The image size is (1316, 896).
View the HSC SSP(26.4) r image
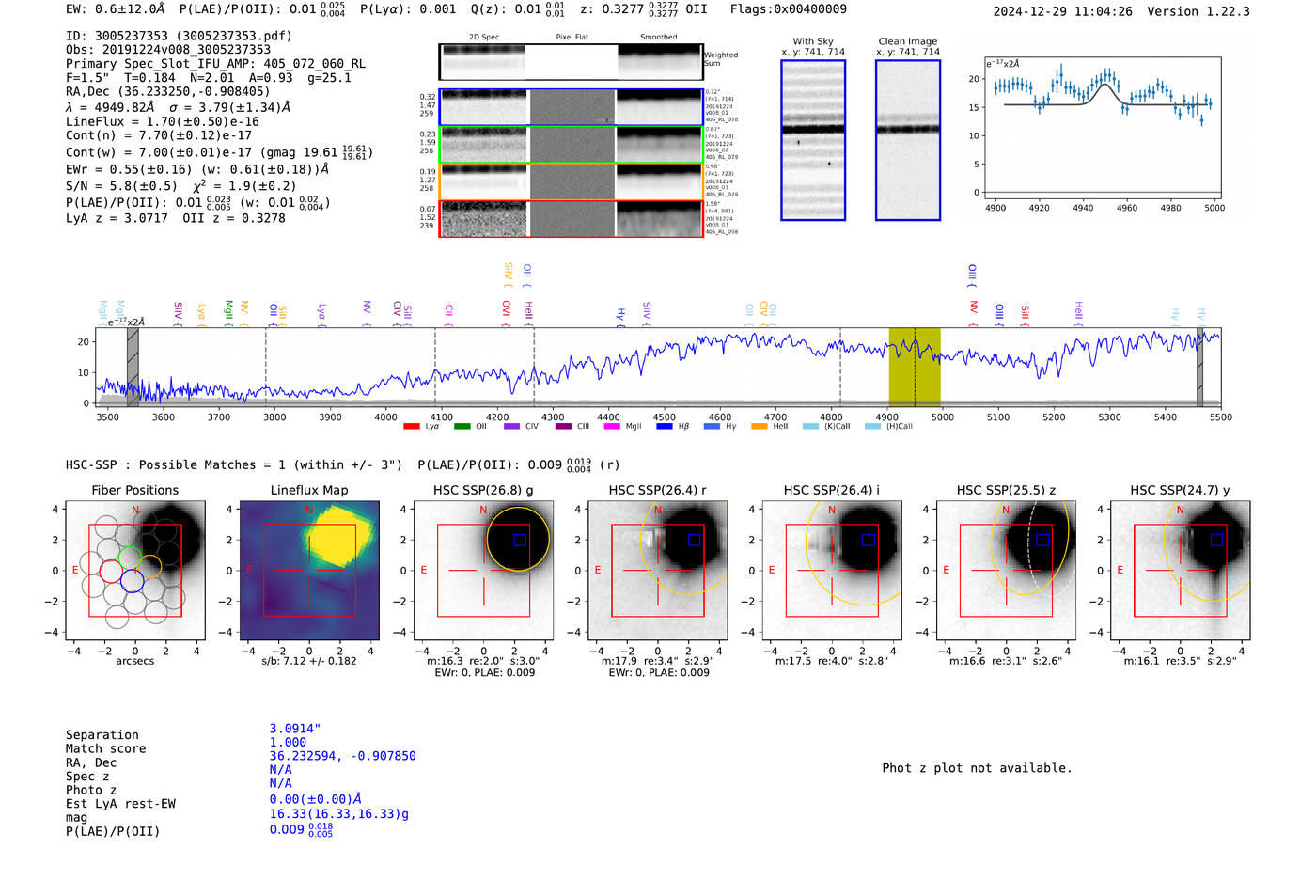658,570
